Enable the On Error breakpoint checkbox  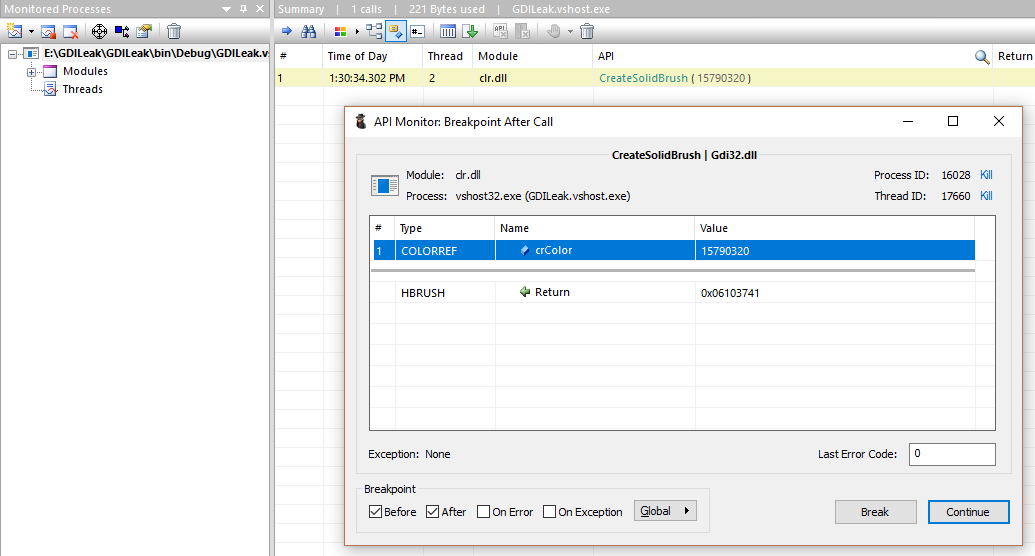point(483,512)
